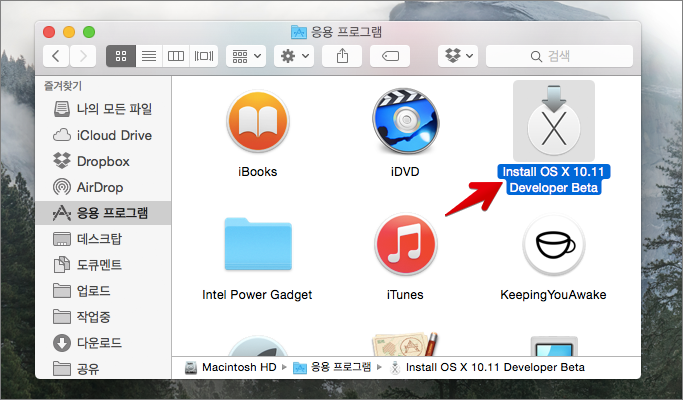Select 응용 프로그램 in the sidebar
The height and width of the screenshot is (400, 683).
click(103, 213)
